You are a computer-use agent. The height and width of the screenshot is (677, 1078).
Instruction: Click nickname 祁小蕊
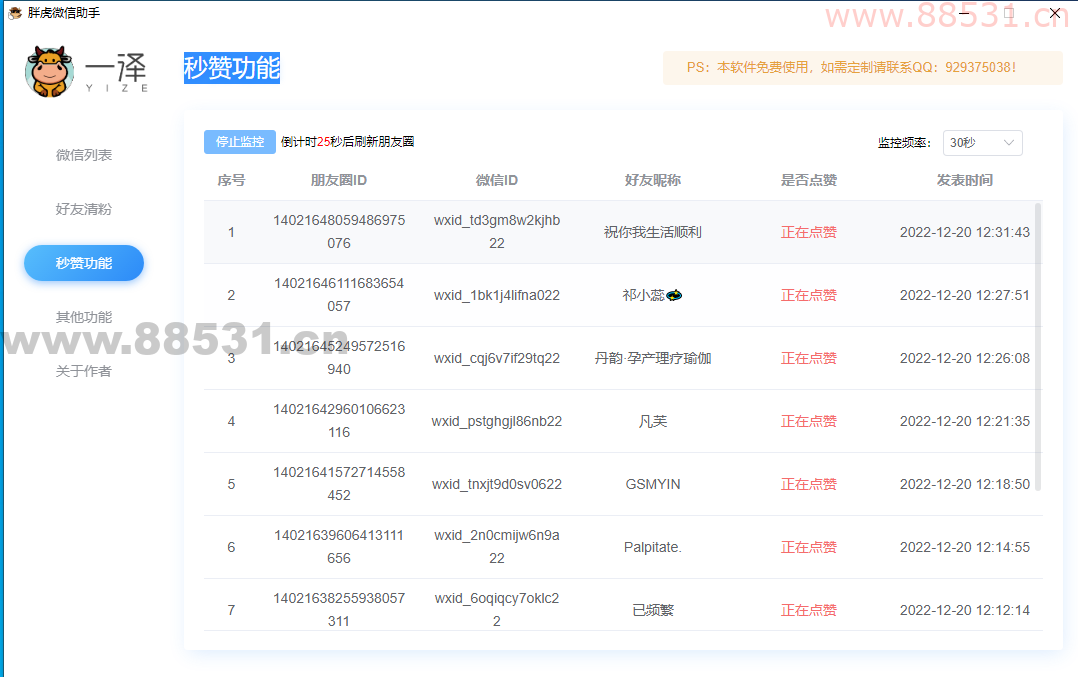(x=644, y=296)
